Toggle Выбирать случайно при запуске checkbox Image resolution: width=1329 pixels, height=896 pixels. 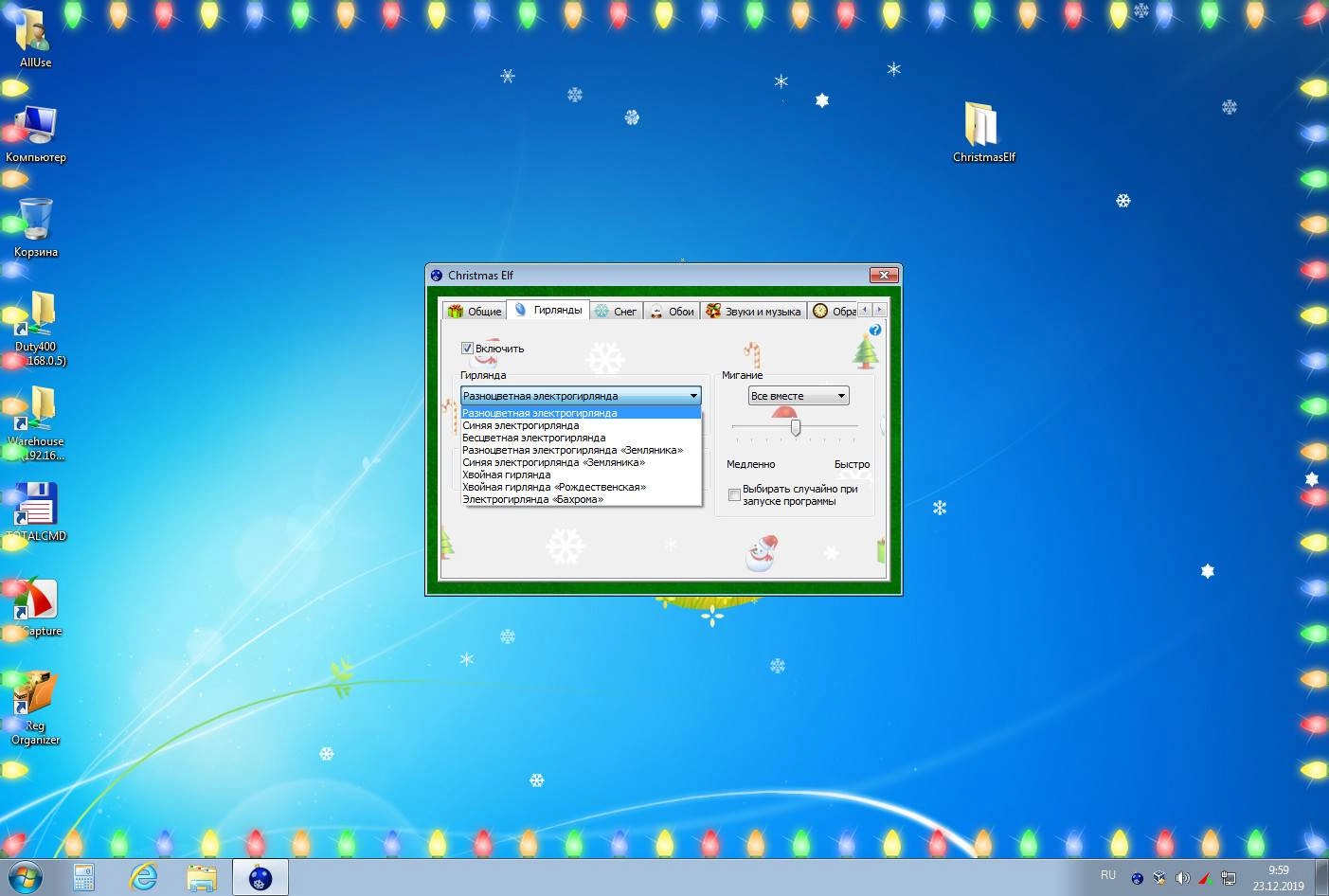pyautogui.click(x=734, y=495)
